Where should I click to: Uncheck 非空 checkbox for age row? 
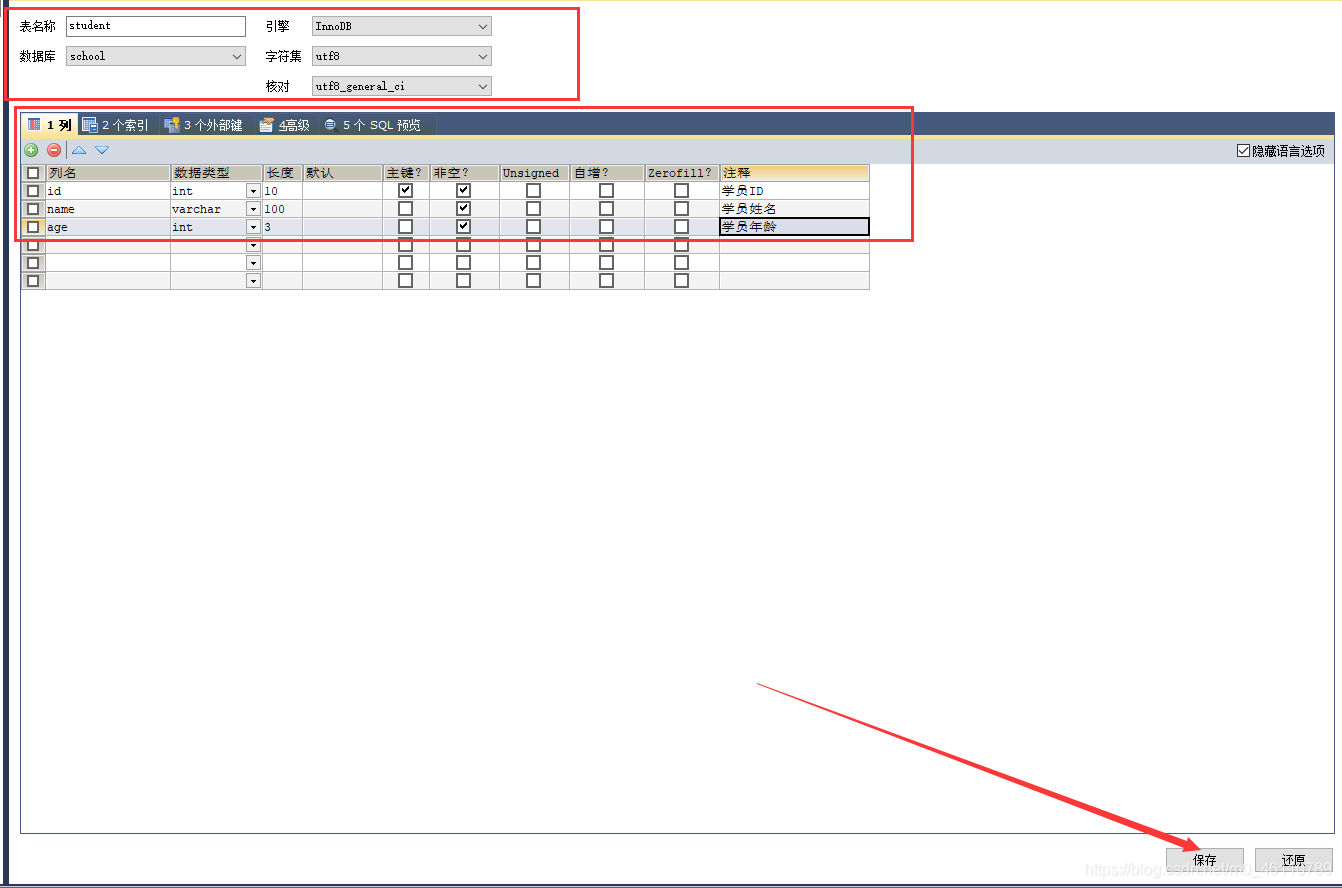coord(463,226)
